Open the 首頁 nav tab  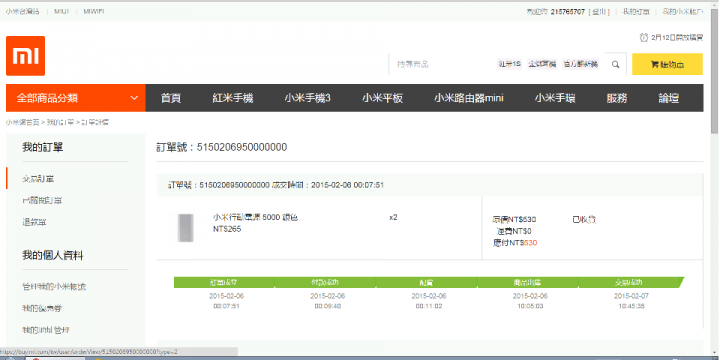171,98
